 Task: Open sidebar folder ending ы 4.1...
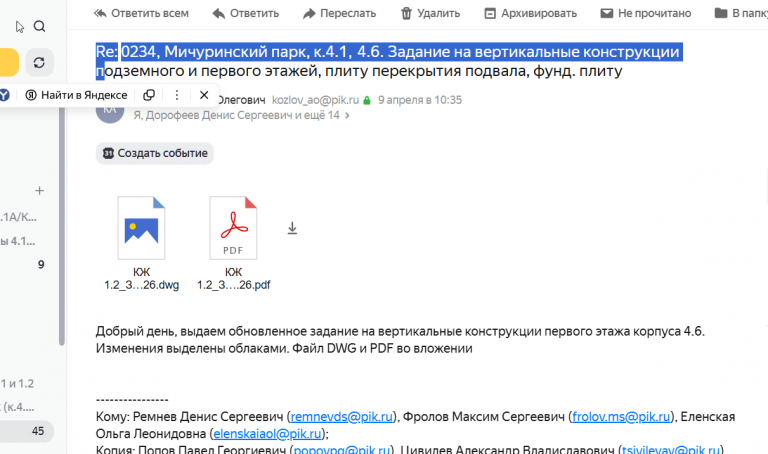tap(18, 241)
